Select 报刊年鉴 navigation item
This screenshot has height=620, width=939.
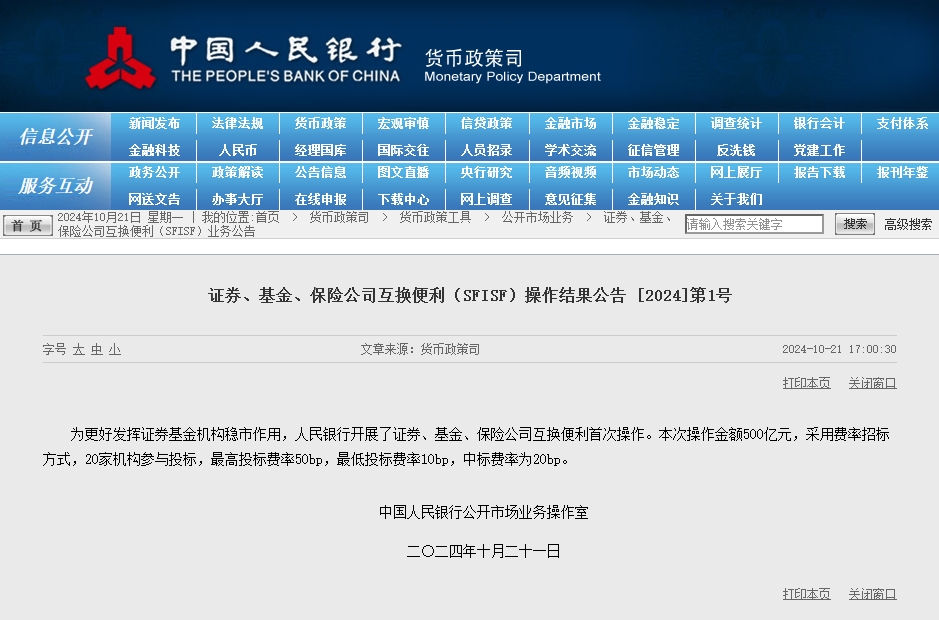(902, 173)
